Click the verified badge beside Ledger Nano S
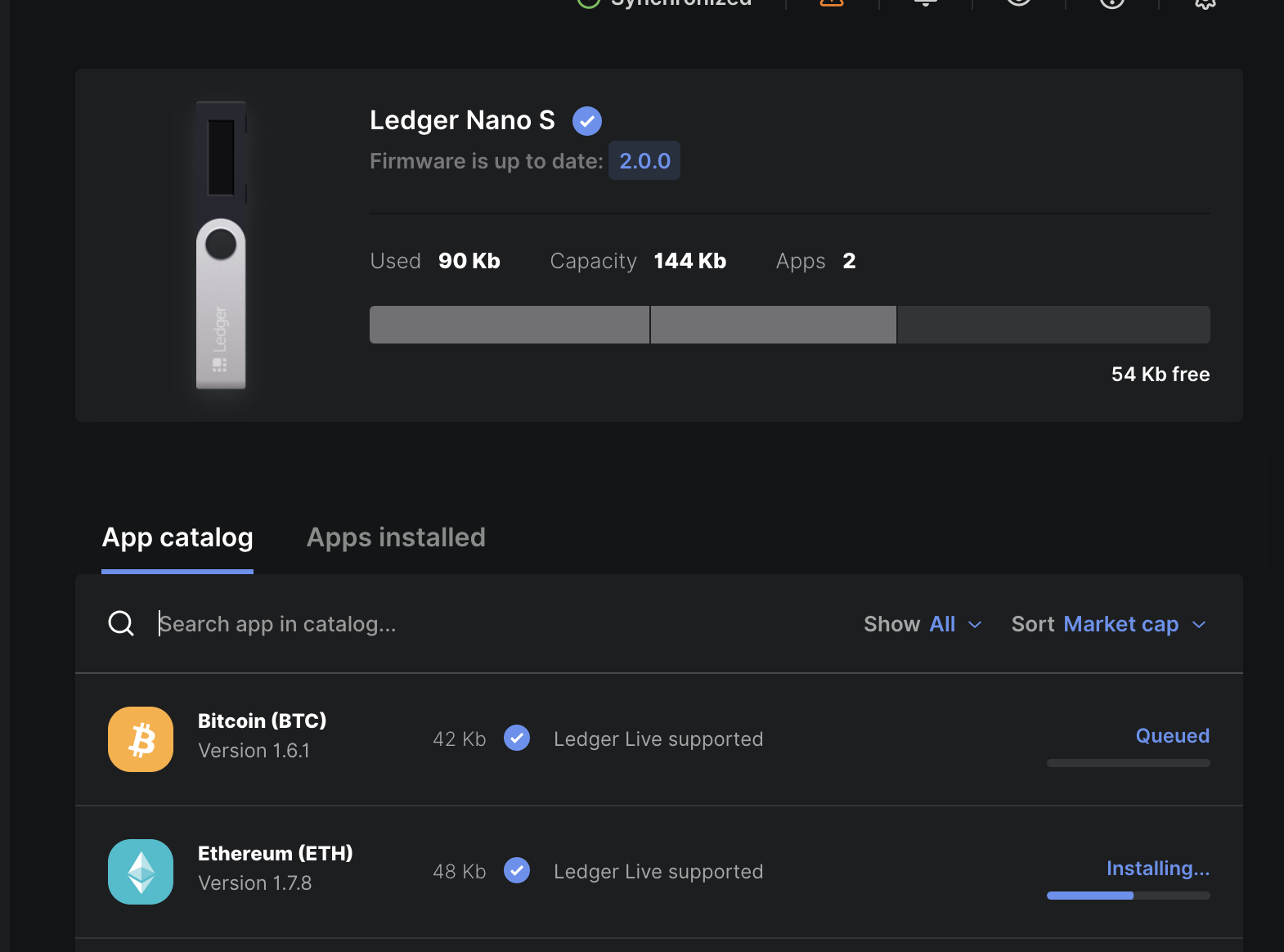 [x=587, y=121]
